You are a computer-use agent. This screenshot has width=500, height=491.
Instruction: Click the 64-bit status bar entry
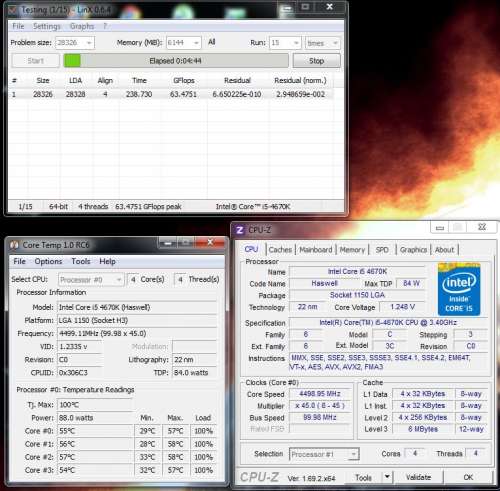(58, 207)
